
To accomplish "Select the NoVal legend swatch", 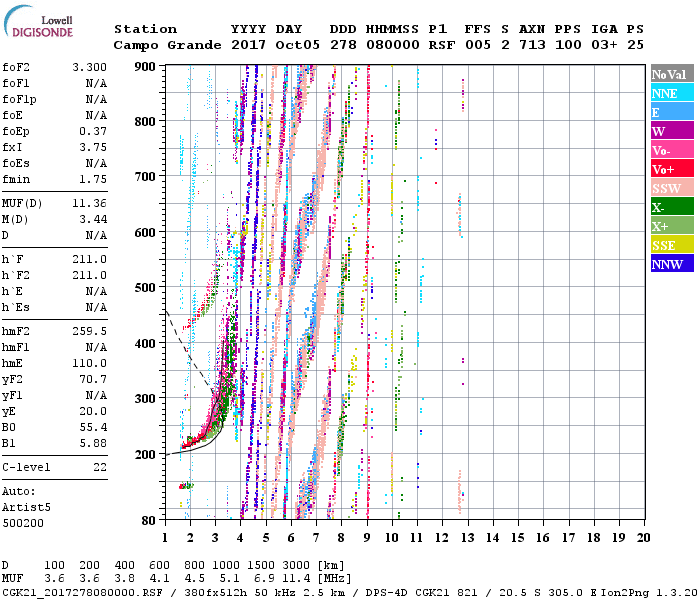I will click(672, 74).
